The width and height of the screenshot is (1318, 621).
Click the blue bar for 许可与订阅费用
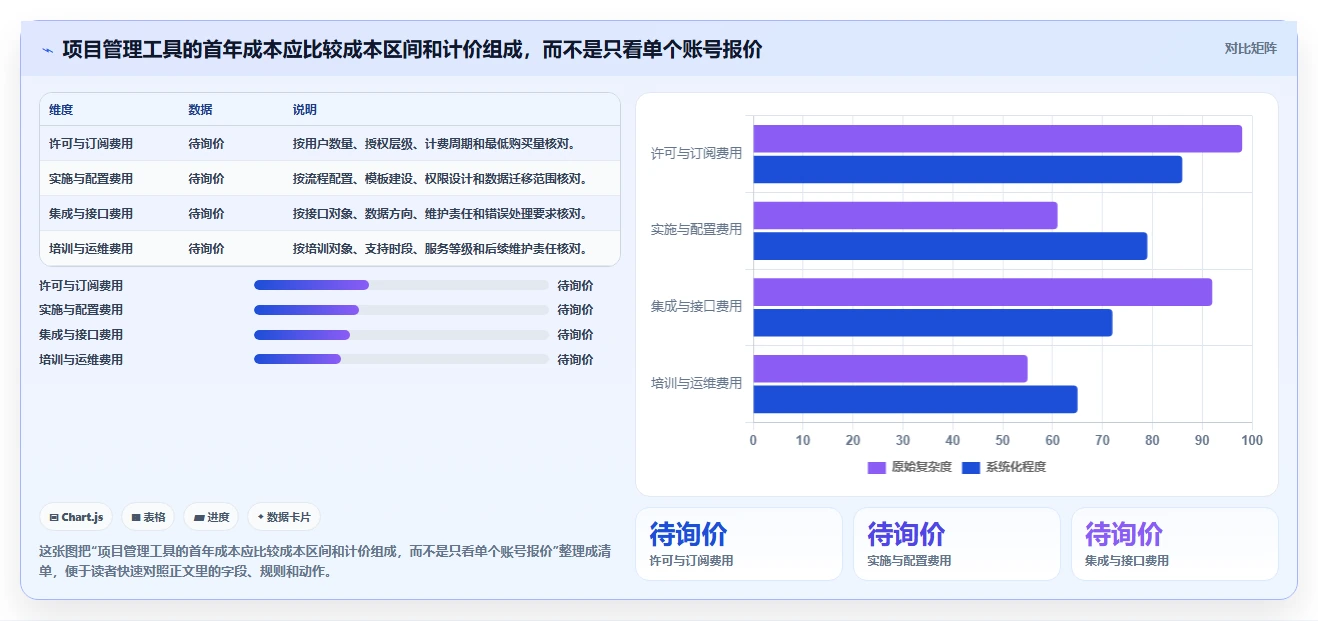point(967,169)
